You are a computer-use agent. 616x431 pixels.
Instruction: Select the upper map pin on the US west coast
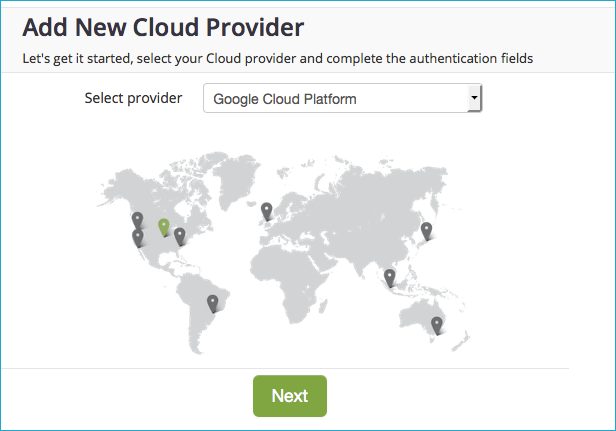click(x=137, y=220)
